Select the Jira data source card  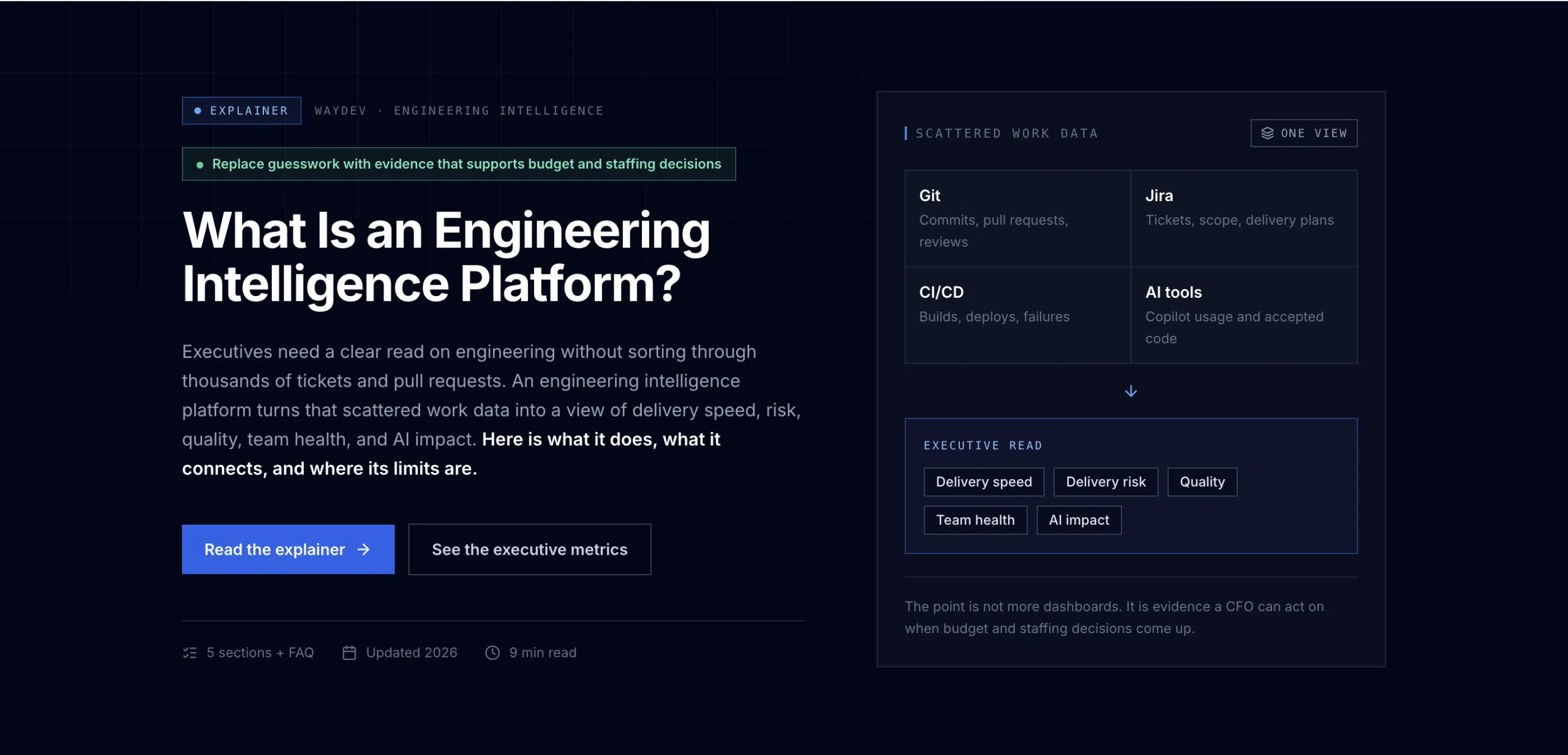pos(1244,219)
